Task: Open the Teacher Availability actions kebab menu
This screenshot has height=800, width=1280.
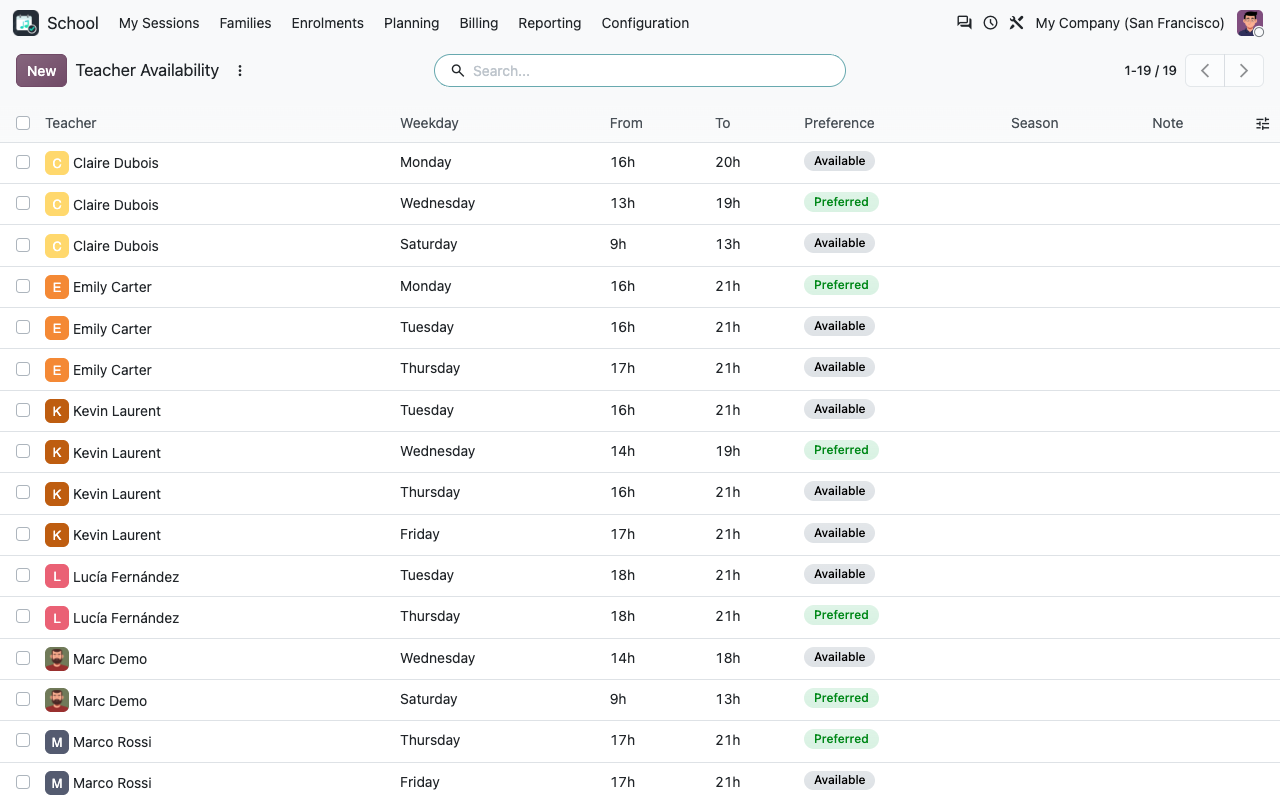Action: [x=240, y=71]
